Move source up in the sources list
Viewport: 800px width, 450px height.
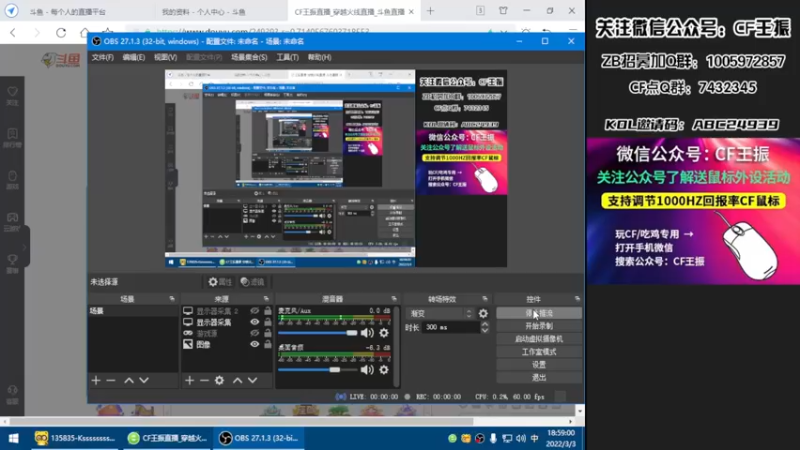[238, 380]
